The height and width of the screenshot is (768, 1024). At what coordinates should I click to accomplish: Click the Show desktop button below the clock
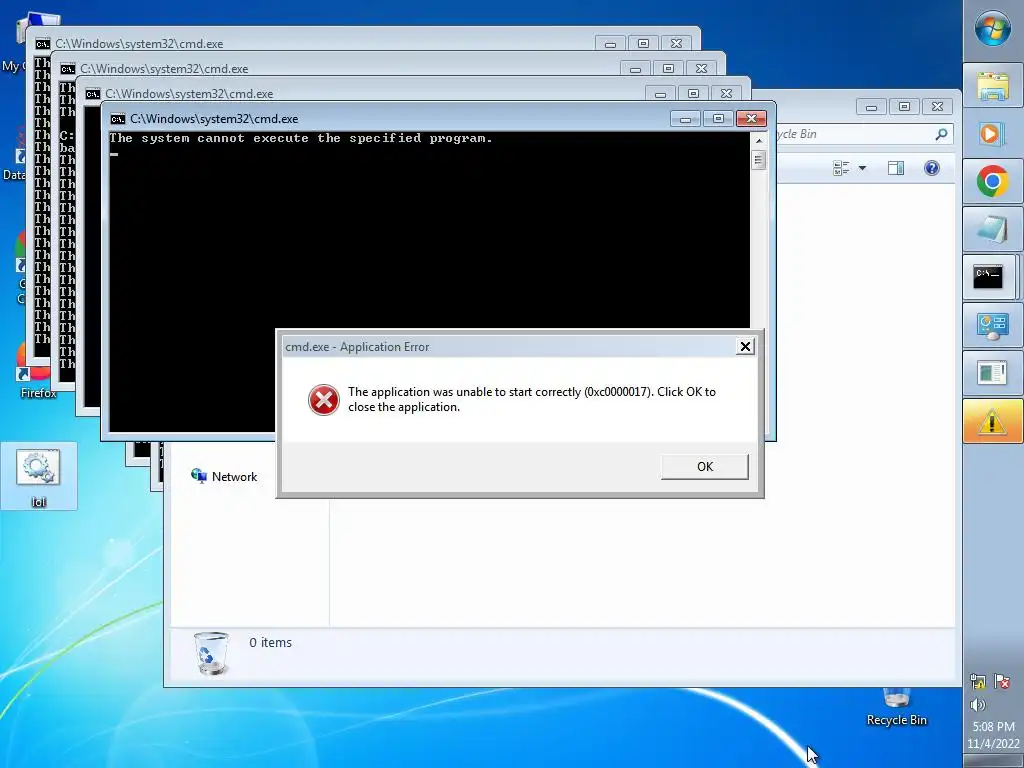[993, 761]
